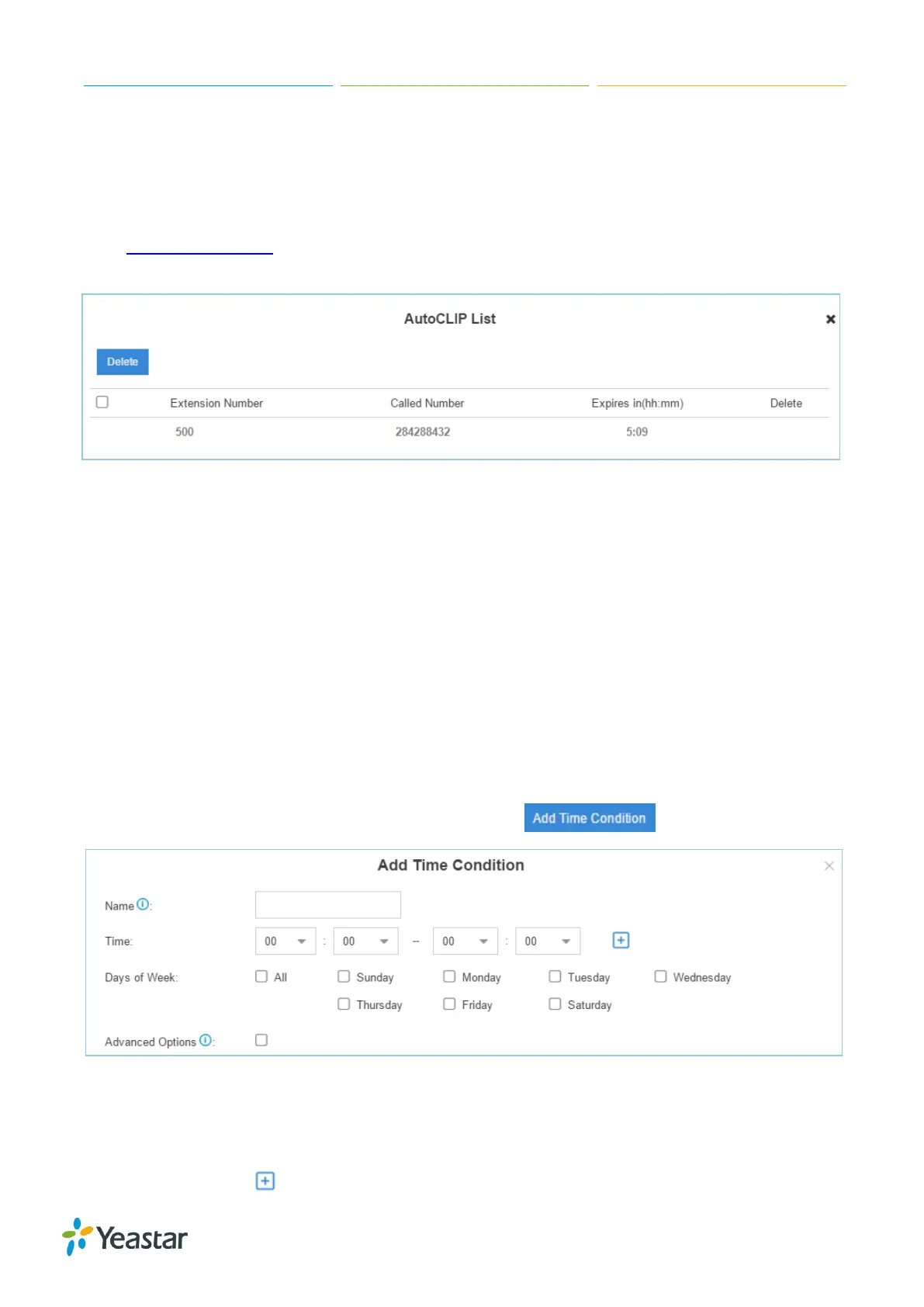
Task: Click the Time label
Action: 119,941
